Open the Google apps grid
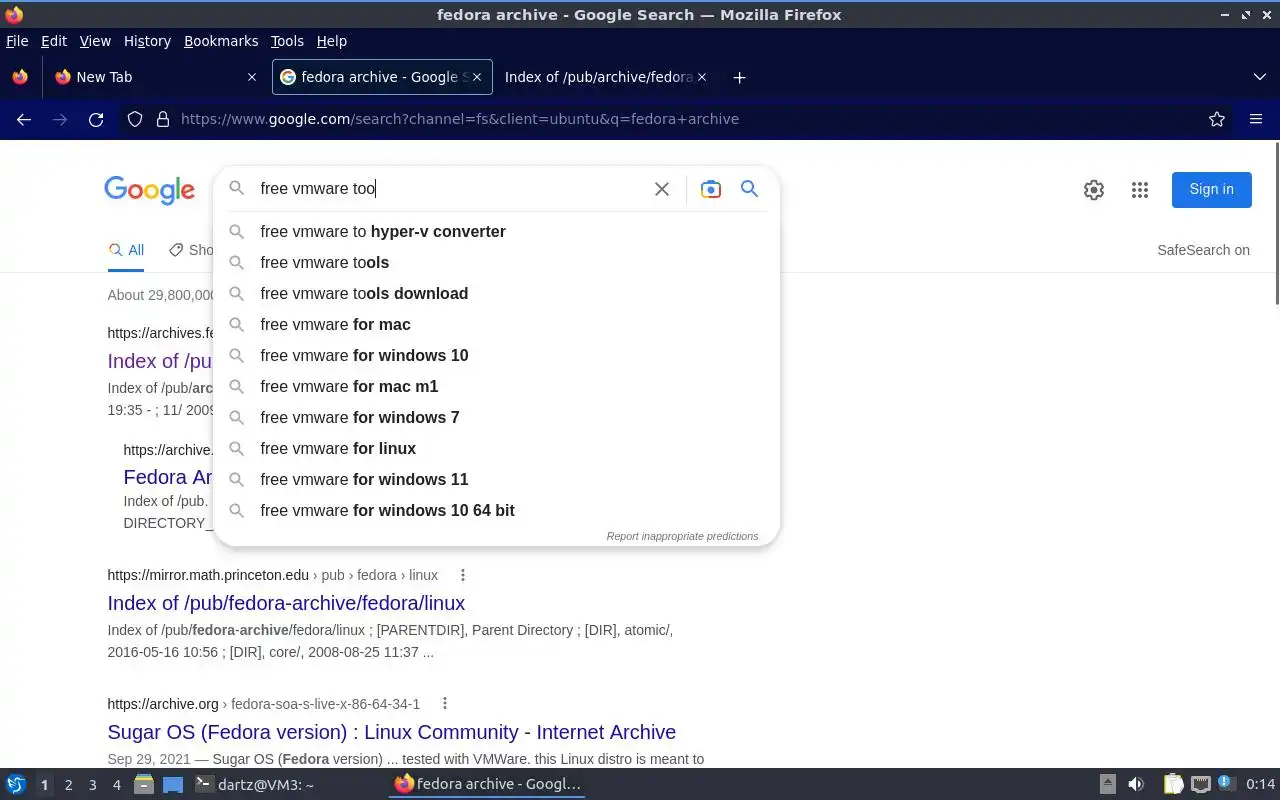1280x800 pixels. pyautogui.click(x=1140, y=190)
